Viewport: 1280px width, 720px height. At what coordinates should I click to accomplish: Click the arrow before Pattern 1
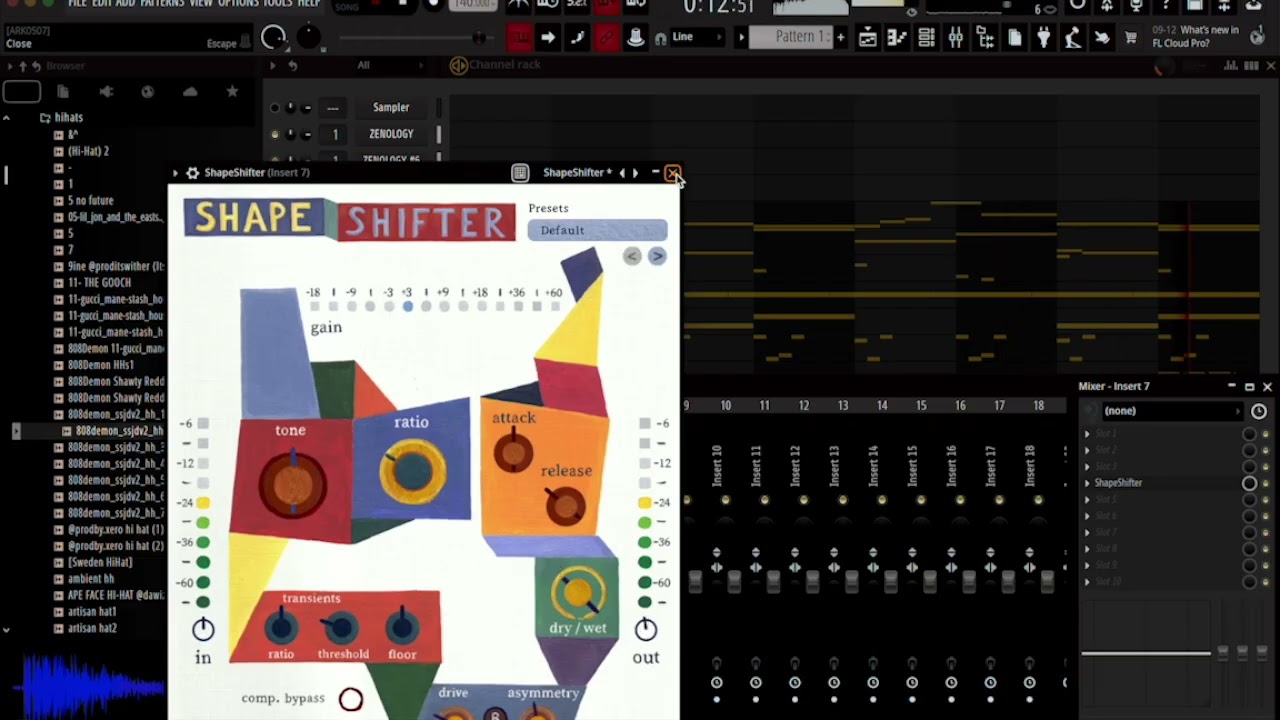742,37
